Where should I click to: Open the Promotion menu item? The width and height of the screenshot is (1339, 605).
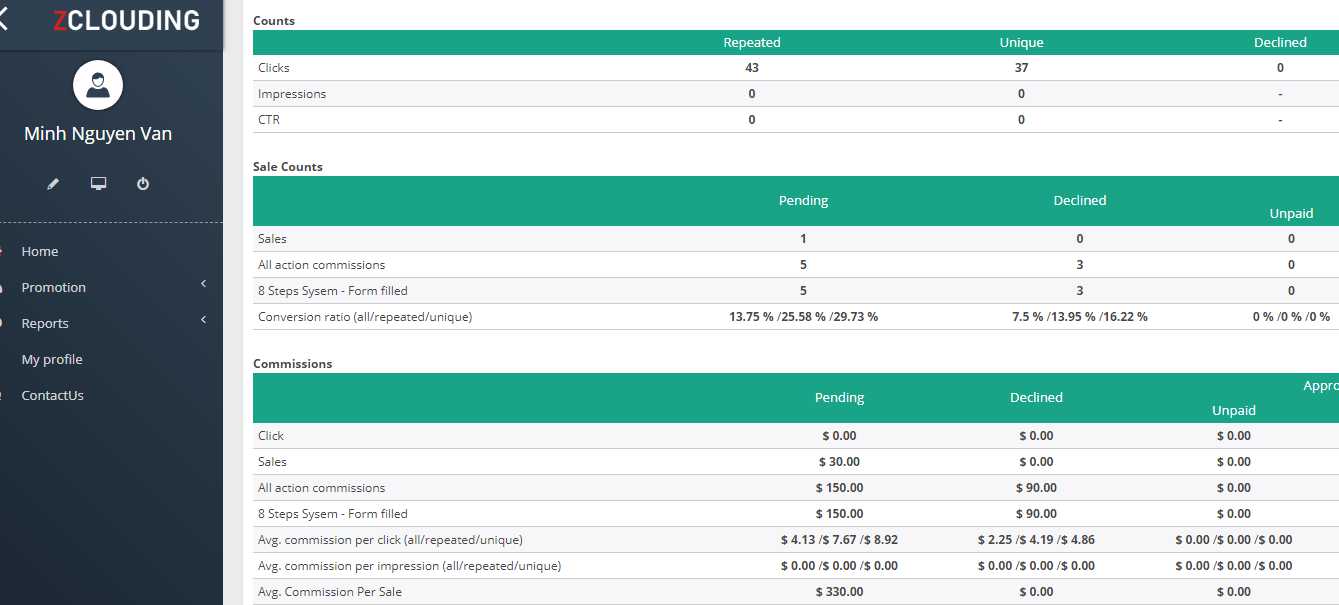54,288
